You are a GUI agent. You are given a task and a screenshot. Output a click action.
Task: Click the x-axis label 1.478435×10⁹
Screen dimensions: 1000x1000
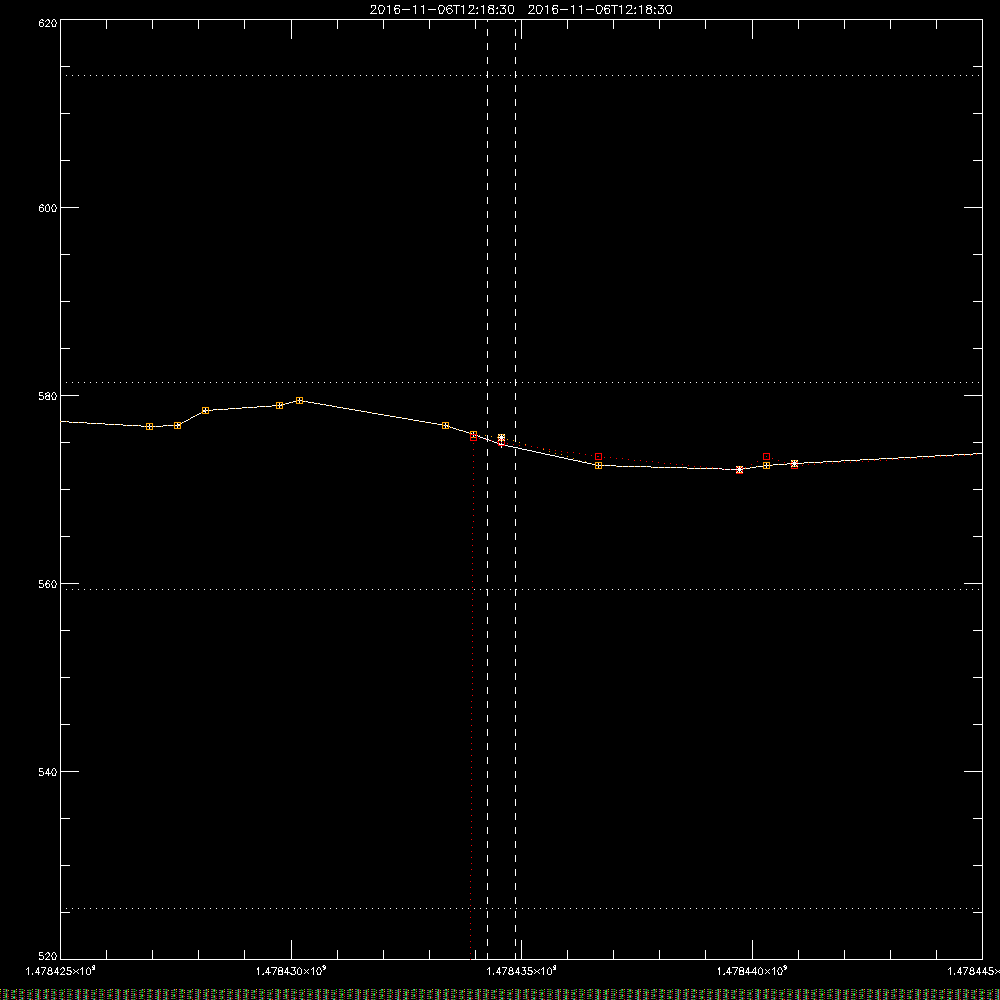point(522,971)
